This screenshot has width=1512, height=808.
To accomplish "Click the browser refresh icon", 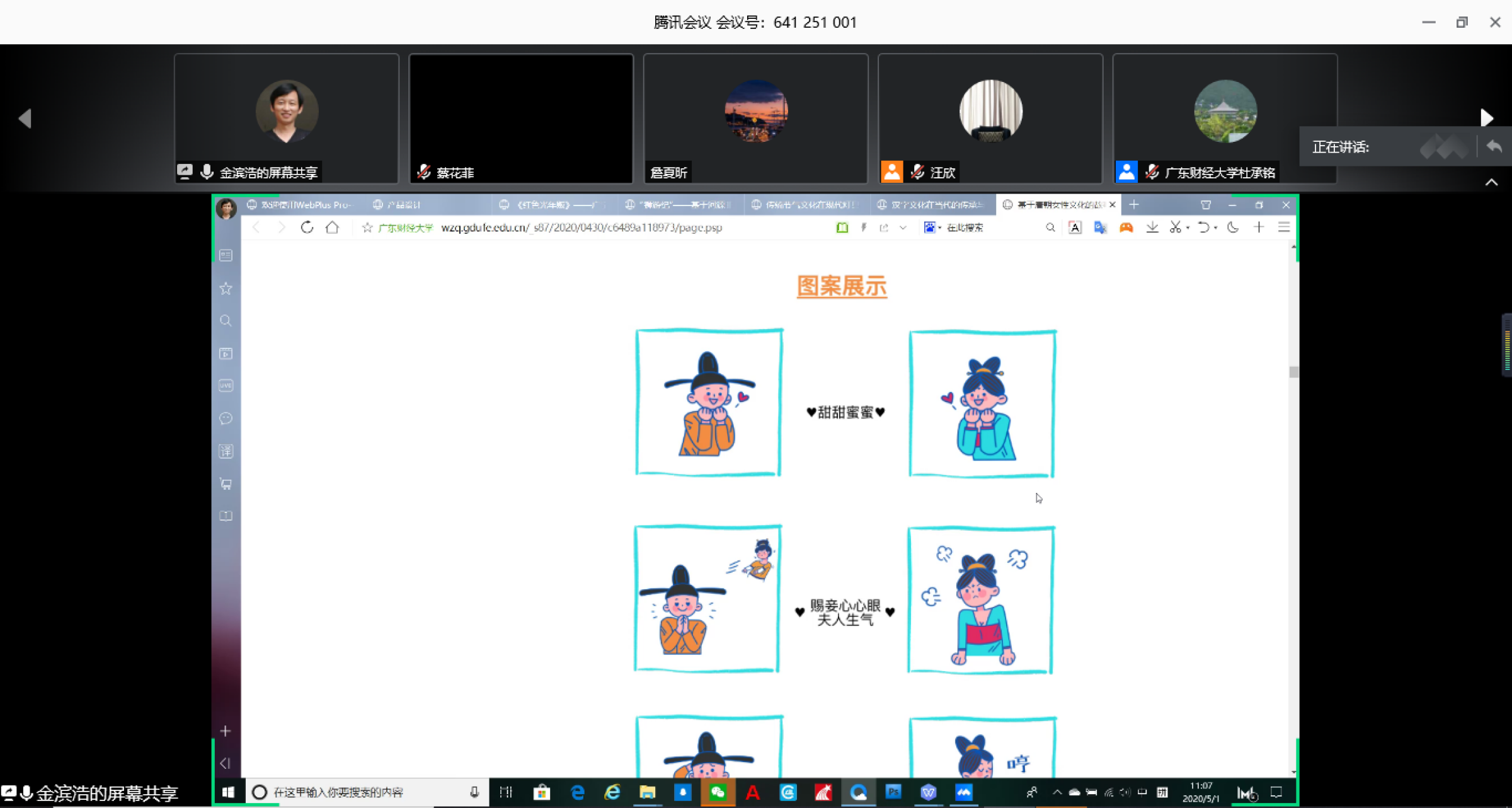I will (x=307, y=228).
